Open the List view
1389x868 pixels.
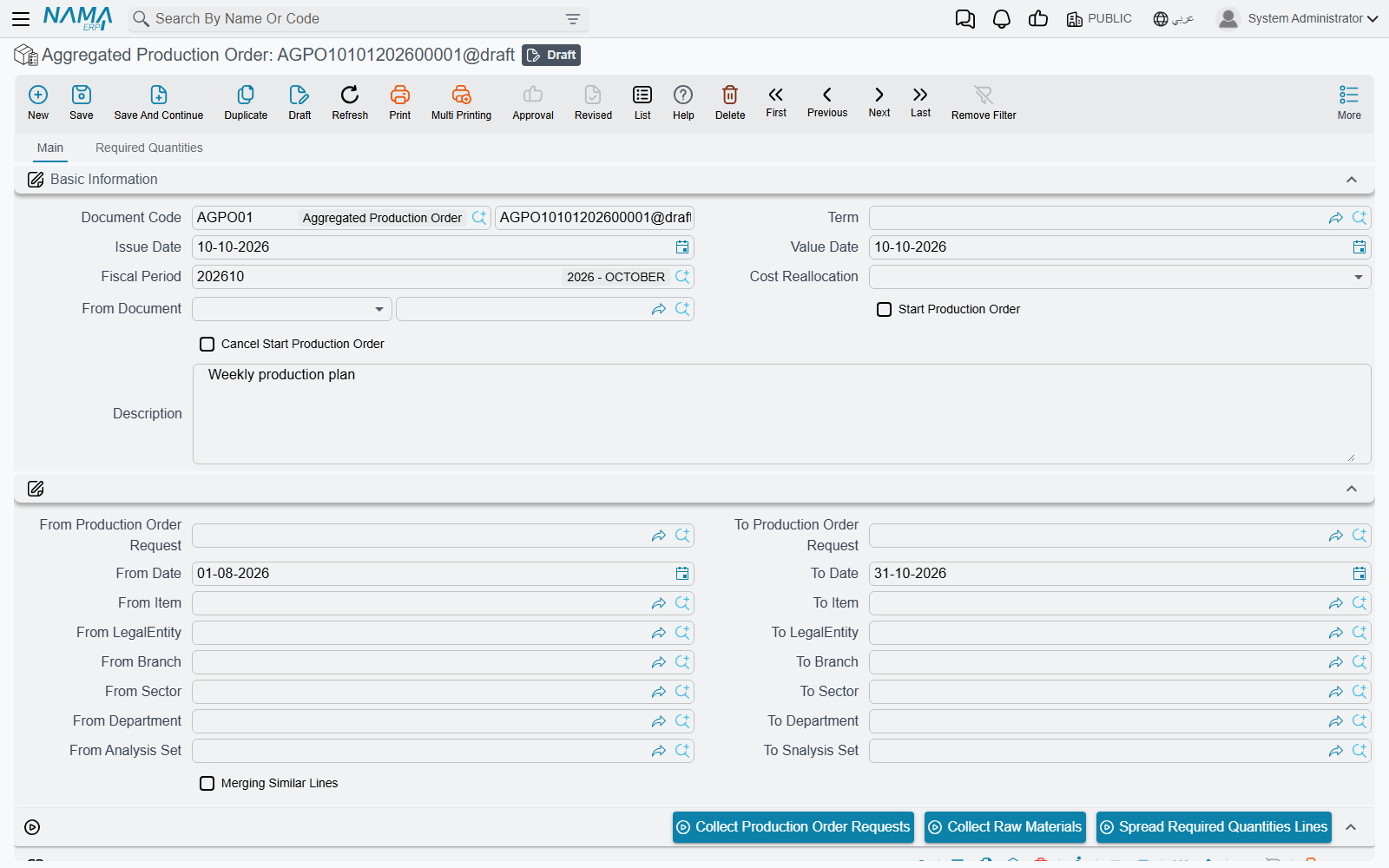pos(642,102)
